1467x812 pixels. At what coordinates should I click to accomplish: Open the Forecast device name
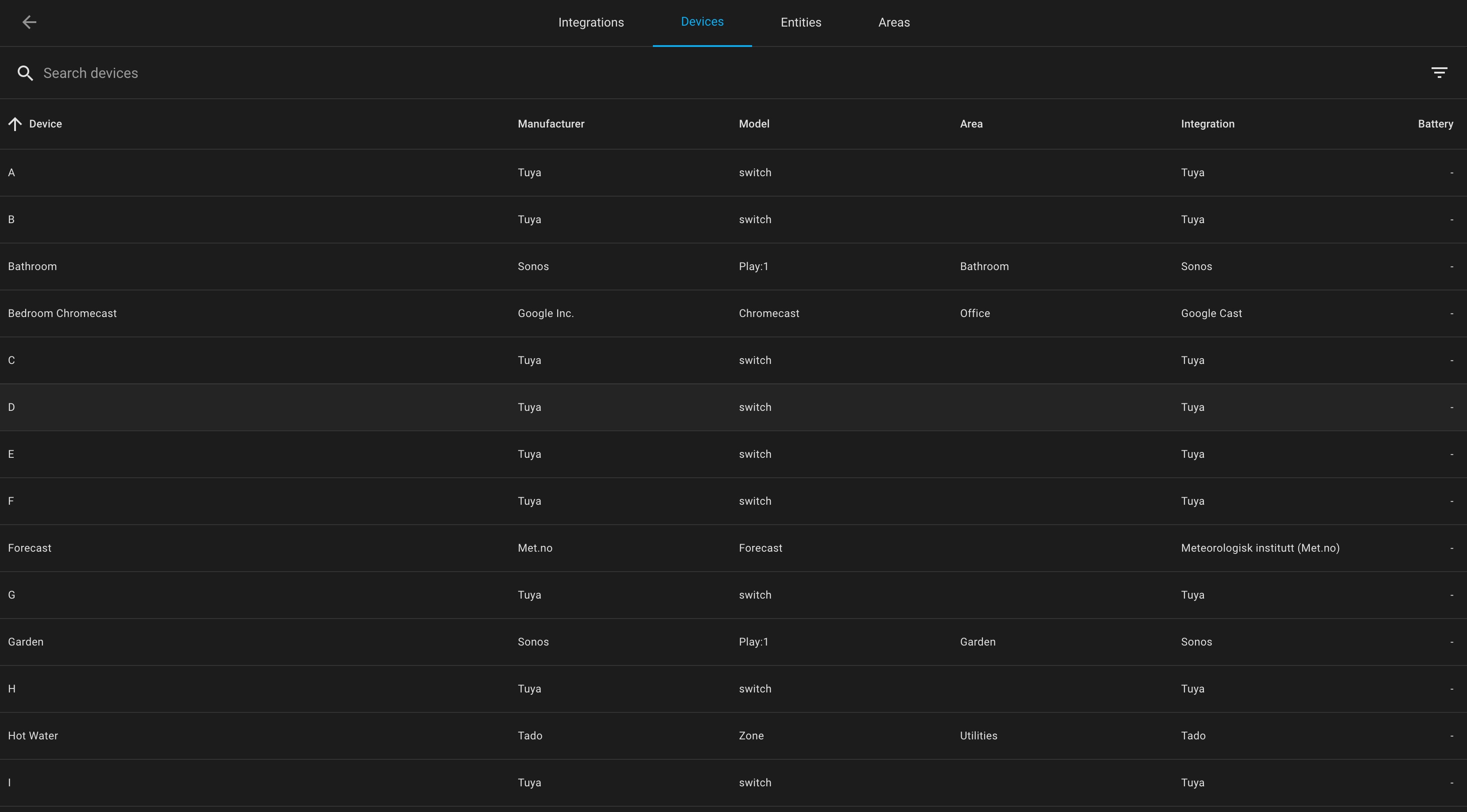30,548
